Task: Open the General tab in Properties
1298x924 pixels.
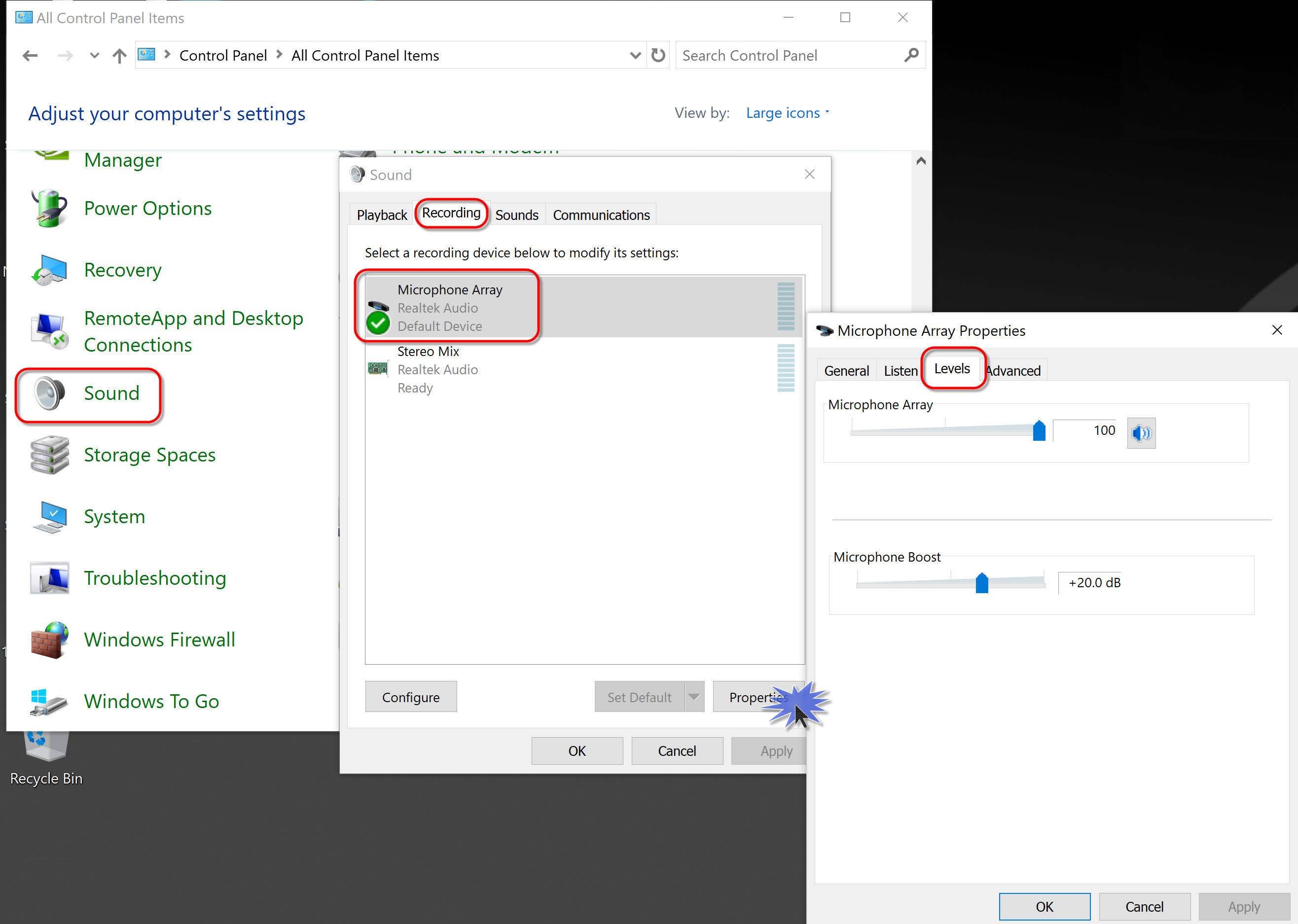Action: 846,371
